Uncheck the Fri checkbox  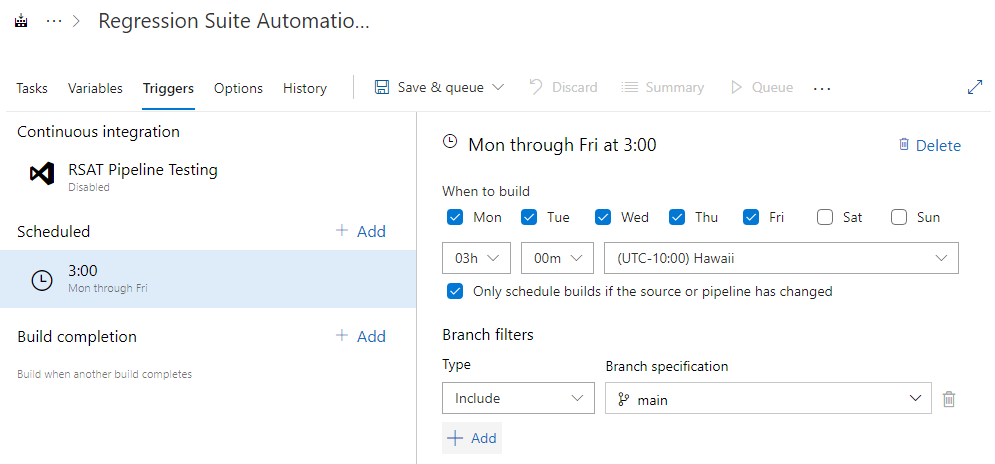click(751, 217)
